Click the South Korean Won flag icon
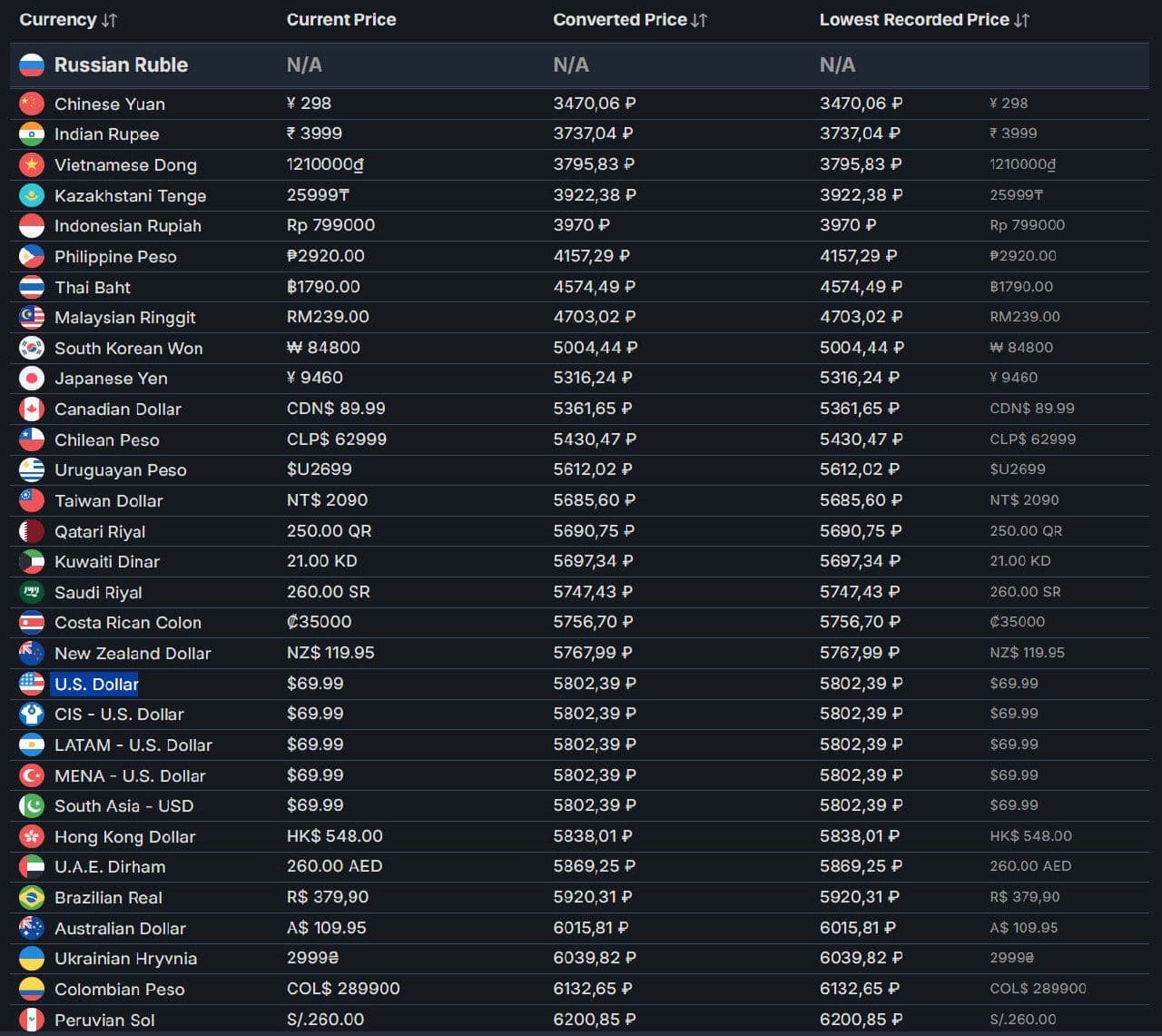Image resolution: width=1162 pixels, height=1036 pixels. 32,348
